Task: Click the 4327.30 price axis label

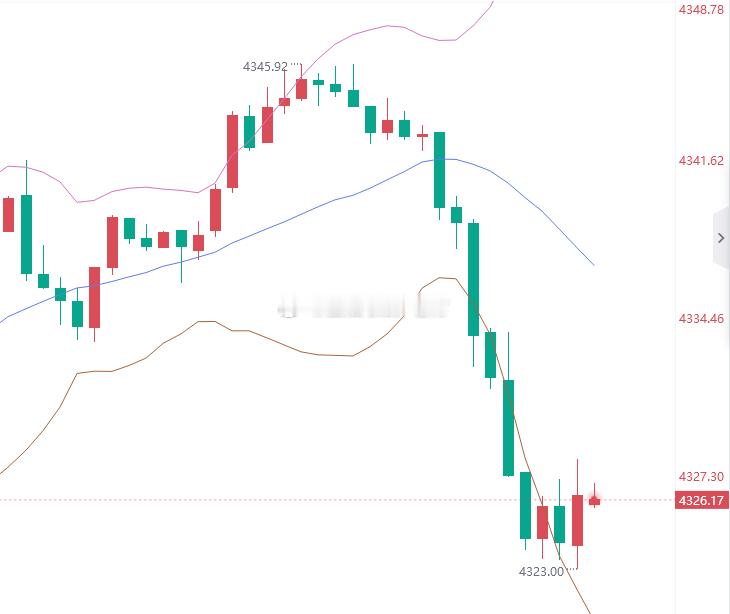Action: (702, 476)
